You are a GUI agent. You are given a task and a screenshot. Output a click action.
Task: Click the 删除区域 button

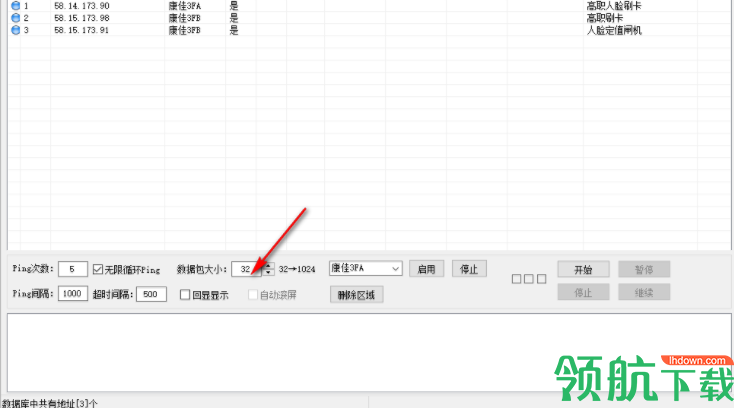click(357, 295)
